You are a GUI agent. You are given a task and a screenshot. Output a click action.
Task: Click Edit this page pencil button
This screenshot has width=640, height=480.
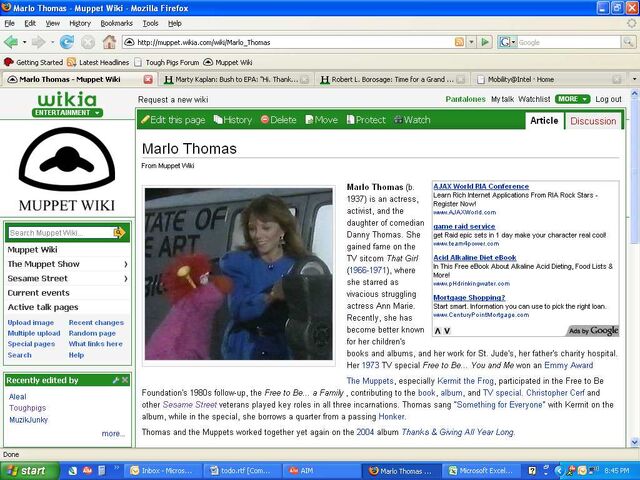(173, 120)
